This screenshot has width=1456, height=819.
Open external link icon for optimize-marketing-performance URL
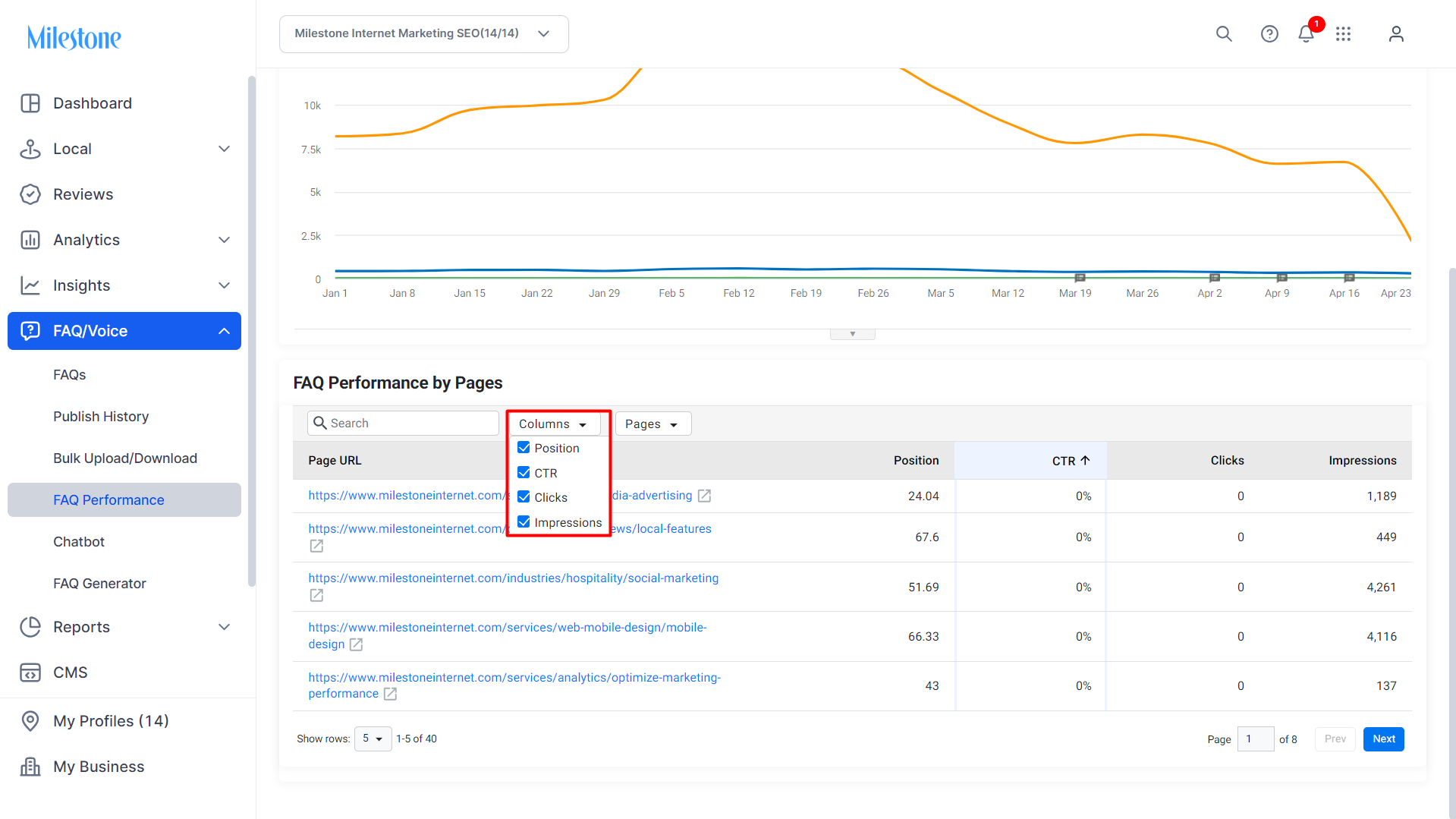click(390, 694)
